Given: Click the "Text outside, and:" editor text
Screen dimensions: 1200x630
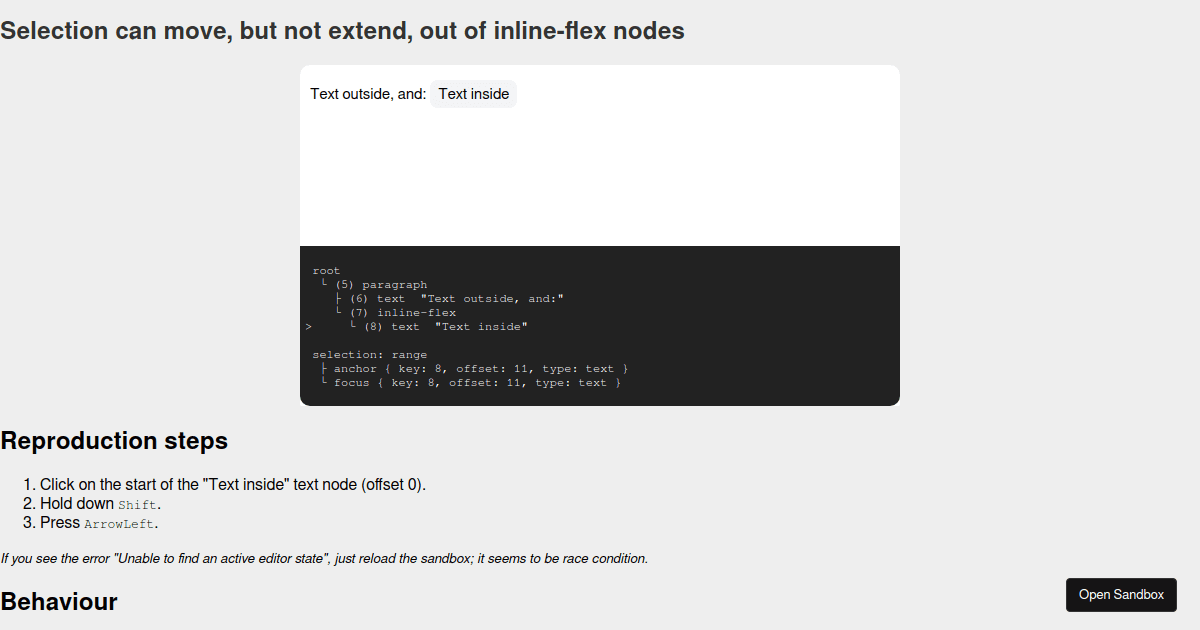Looking at the screenshot, I should 368,93.
